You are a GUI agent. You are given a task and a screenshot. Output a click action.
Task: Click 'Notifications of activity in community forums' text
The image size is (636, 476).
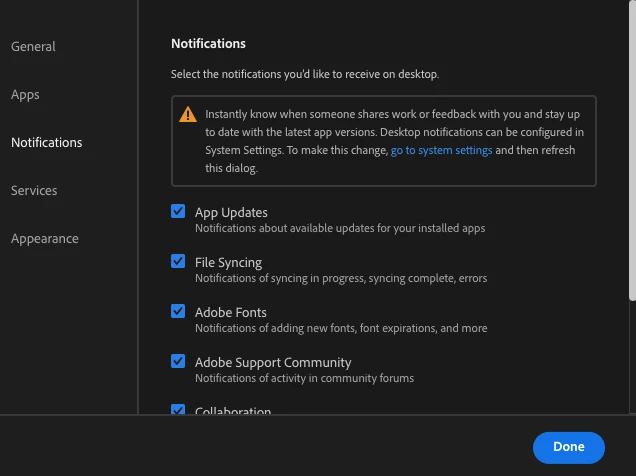pos(305,378)
